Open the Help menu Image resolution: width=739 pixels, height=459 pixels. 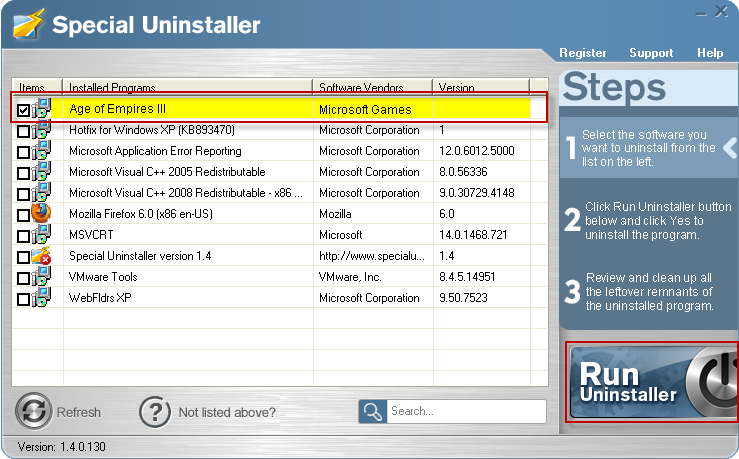[710, 53]
